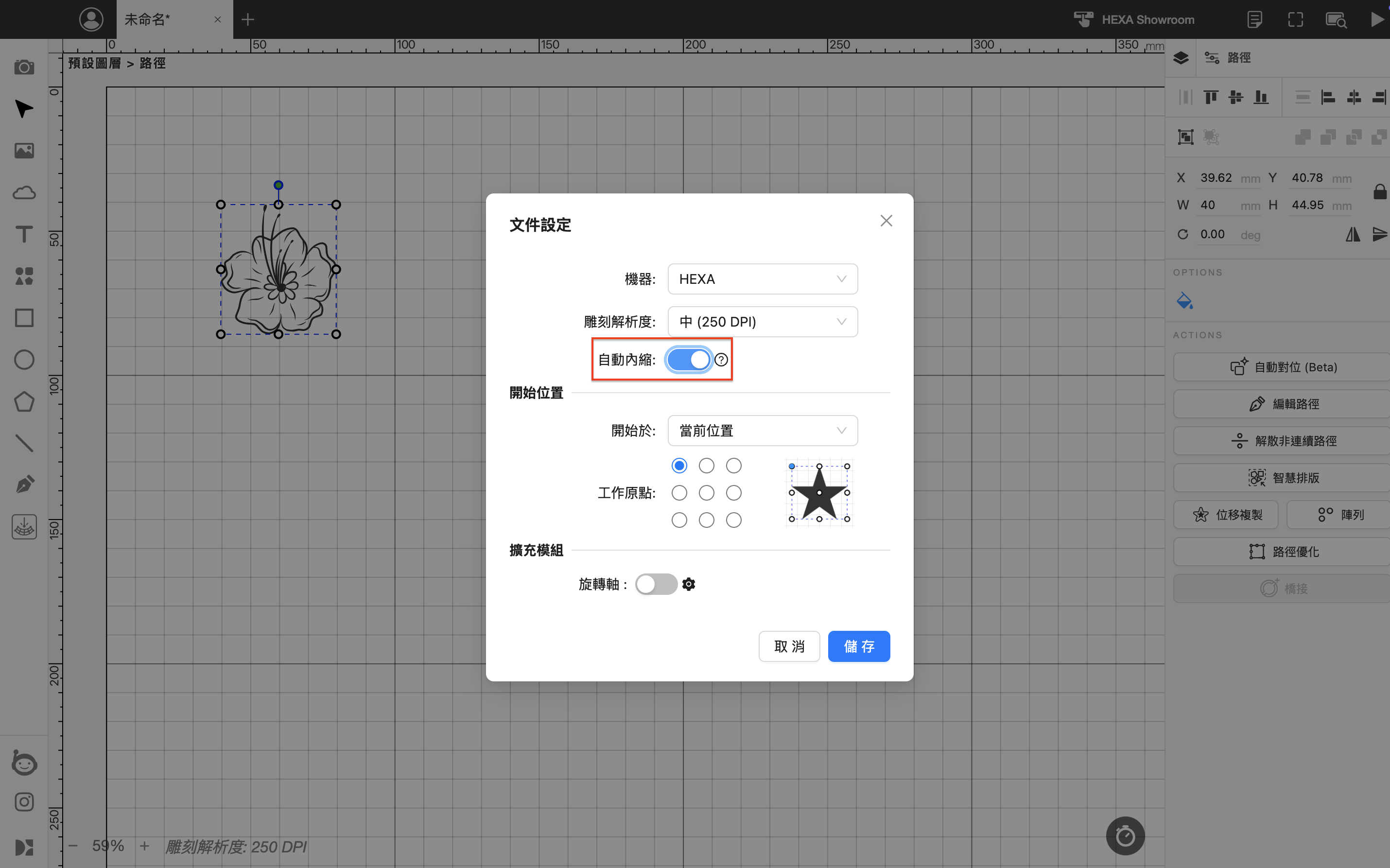Open the 雕刻解析度 250 DPI dropdown

pyautogui.click(x=762, y=321)
